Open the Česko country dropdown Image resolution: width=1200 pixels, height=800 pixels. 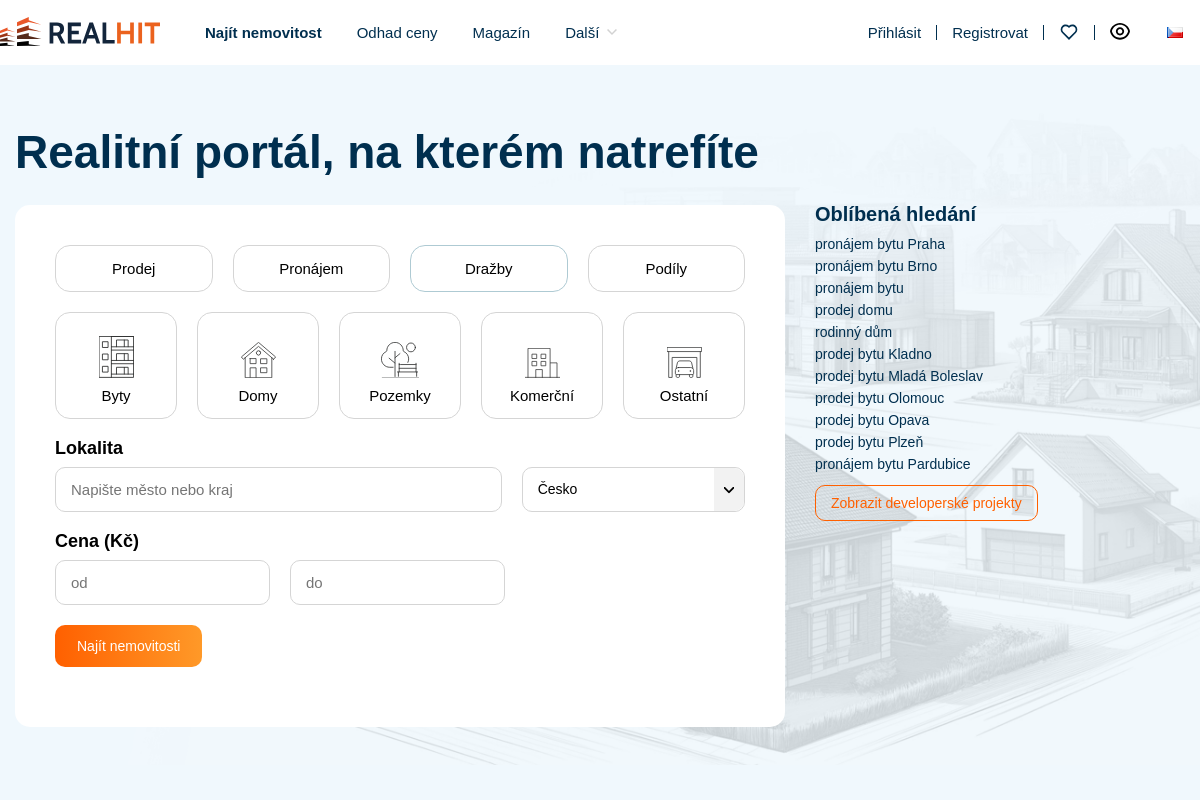click(x=633, y=489)
